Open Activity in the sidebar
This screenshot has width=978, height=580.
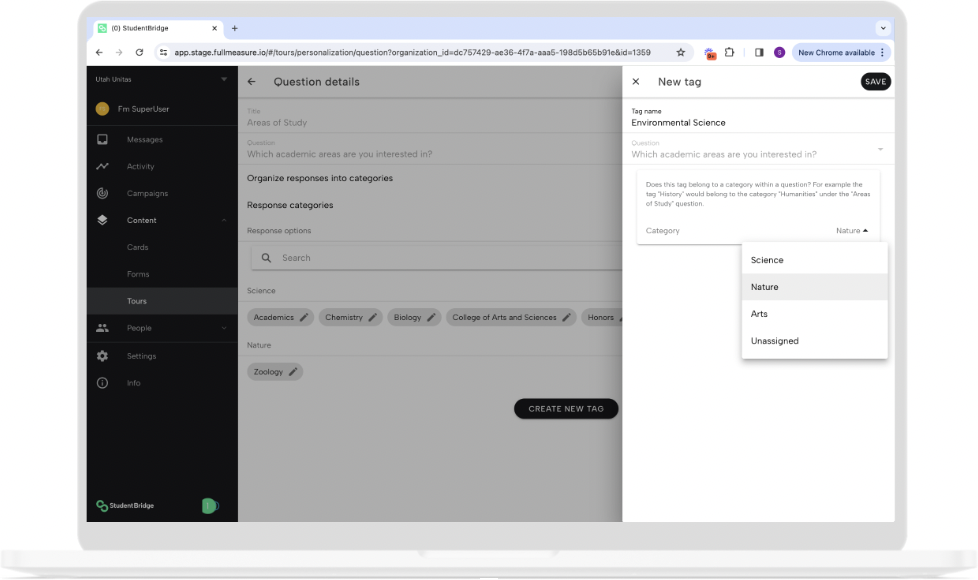click(x=140, y=167)
